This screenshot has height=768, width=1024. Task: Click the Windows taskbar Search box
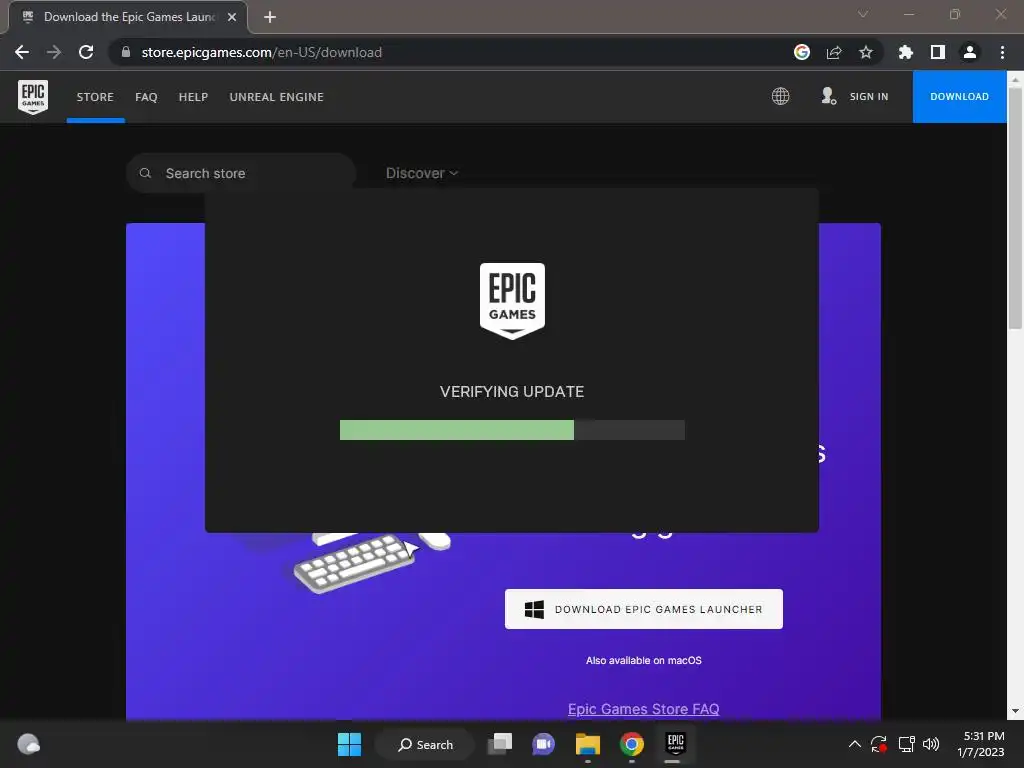pyautogui.click(x=425, y=744)
